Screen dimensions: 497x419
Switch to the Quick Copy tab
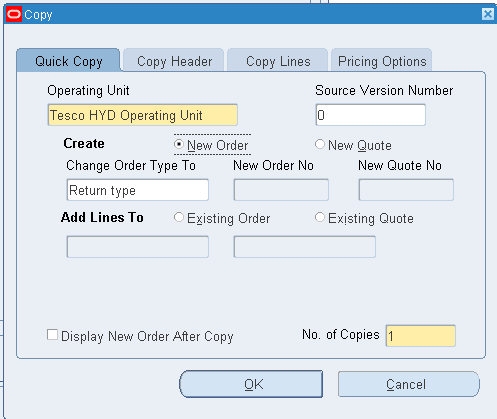[x=68, y=61]
